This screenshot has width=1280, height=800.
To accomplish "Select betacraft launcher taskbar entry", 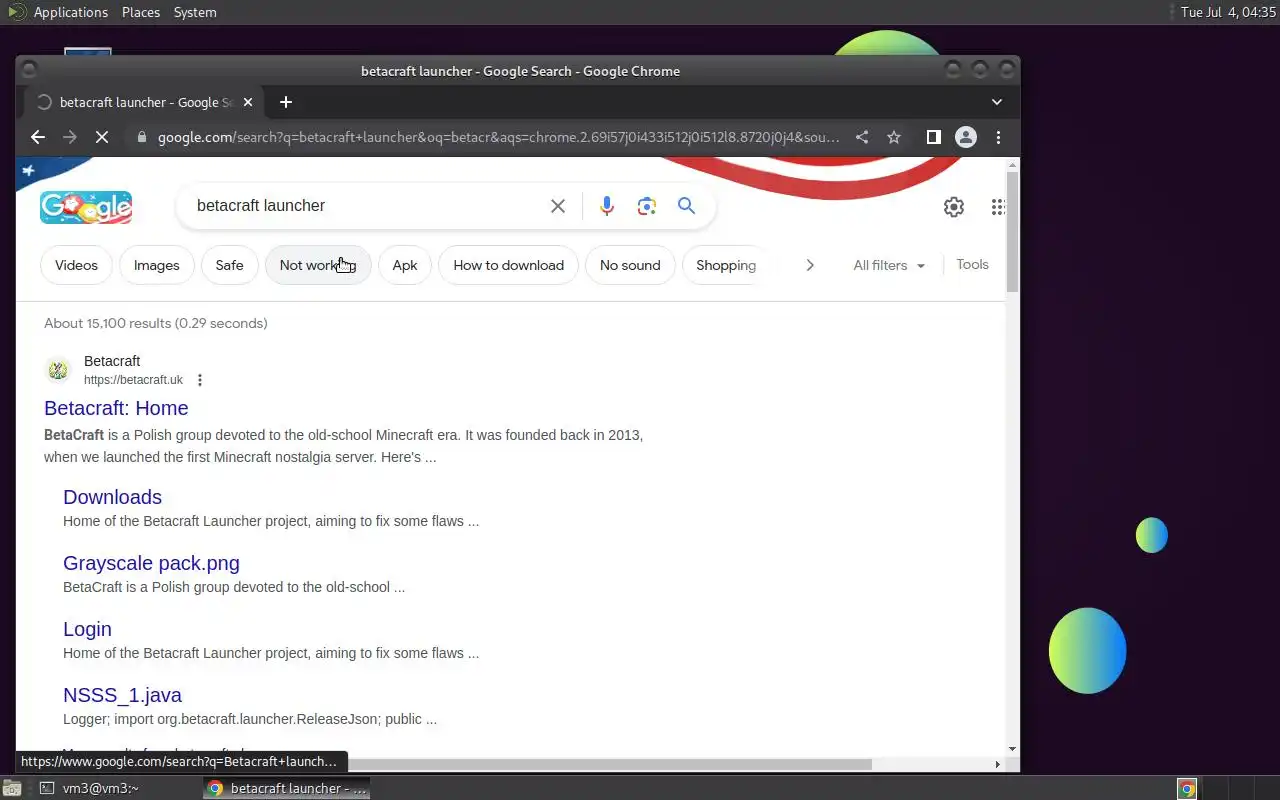I will pyautogui.click(x=287, y=788).
